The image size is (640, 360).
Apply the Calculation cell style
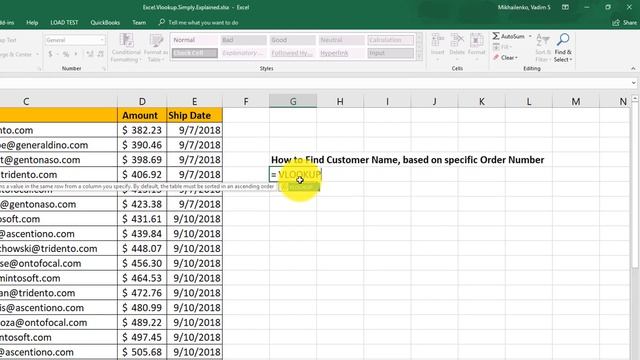tap(390, 40)
